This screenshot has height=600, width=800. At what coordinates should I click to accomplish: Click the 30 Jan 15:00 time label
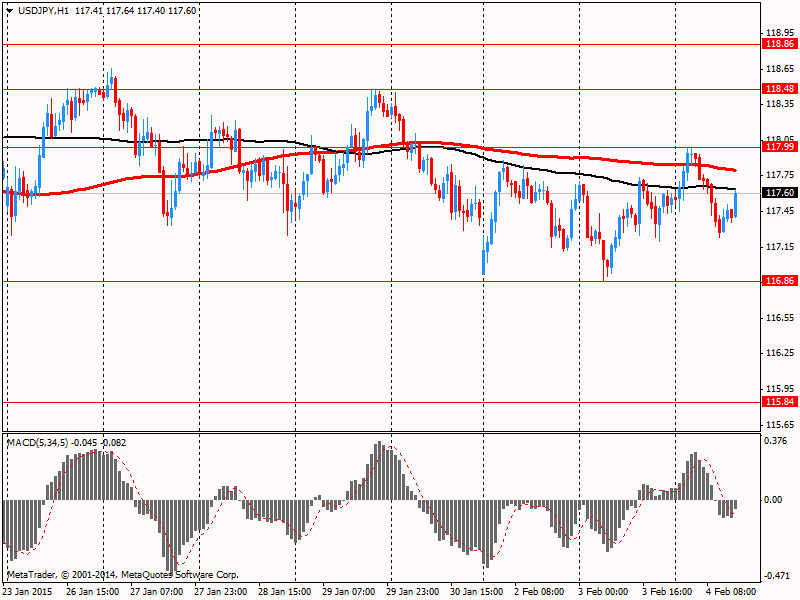pyautogui.click(x=476, y=591)
